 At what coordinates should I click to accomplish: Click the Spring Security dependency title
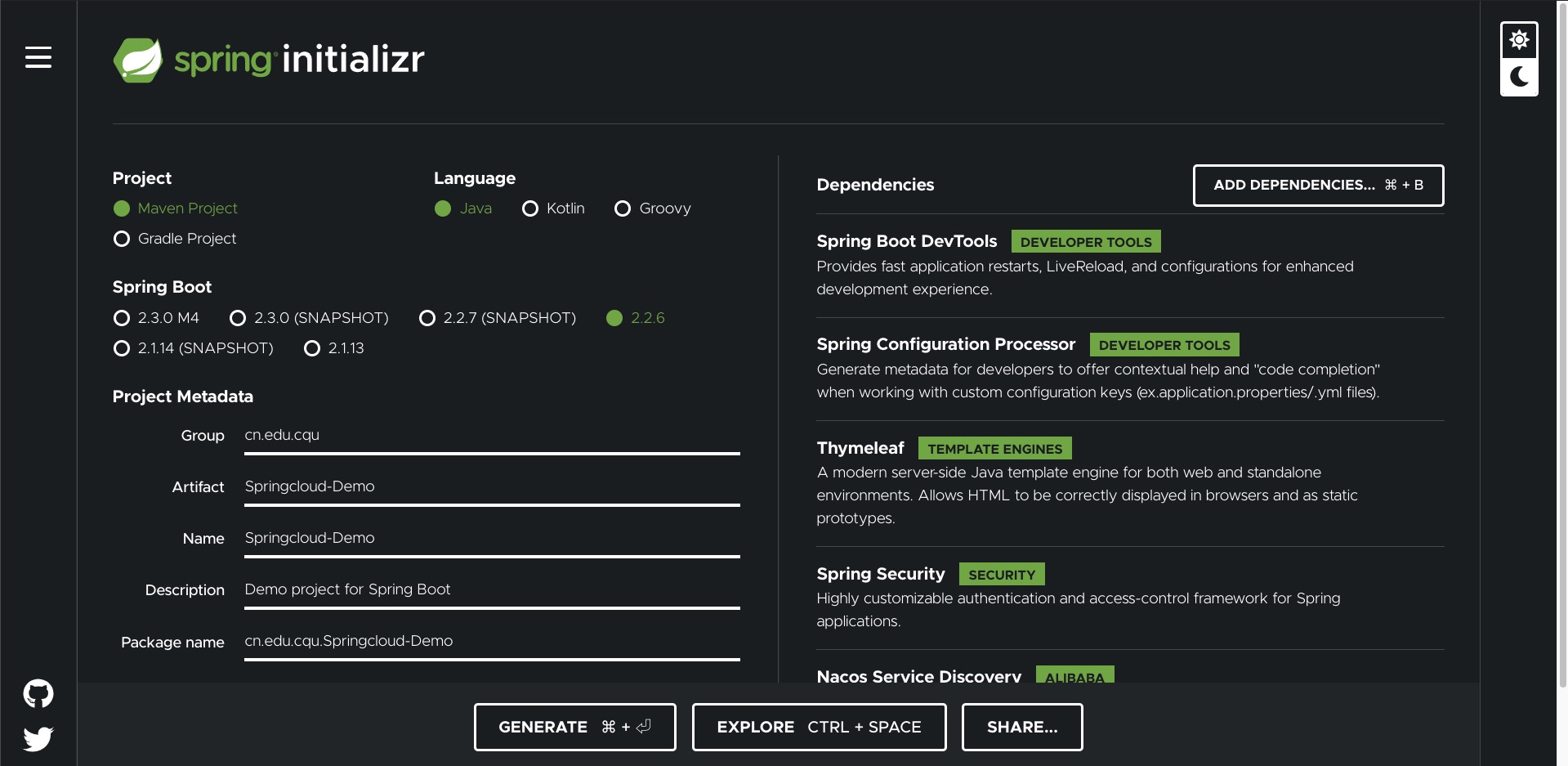click(x=881, y=574)
